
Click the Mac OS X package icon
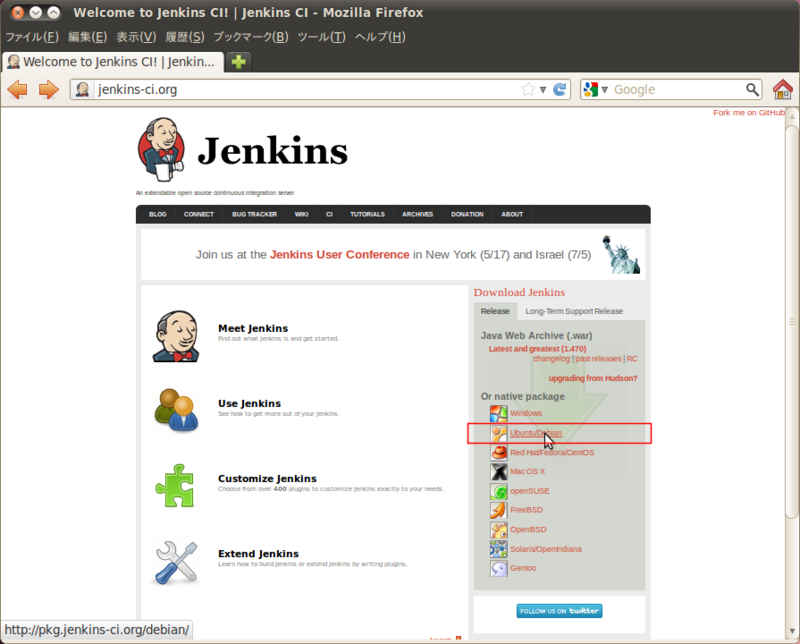coord(498,472)
